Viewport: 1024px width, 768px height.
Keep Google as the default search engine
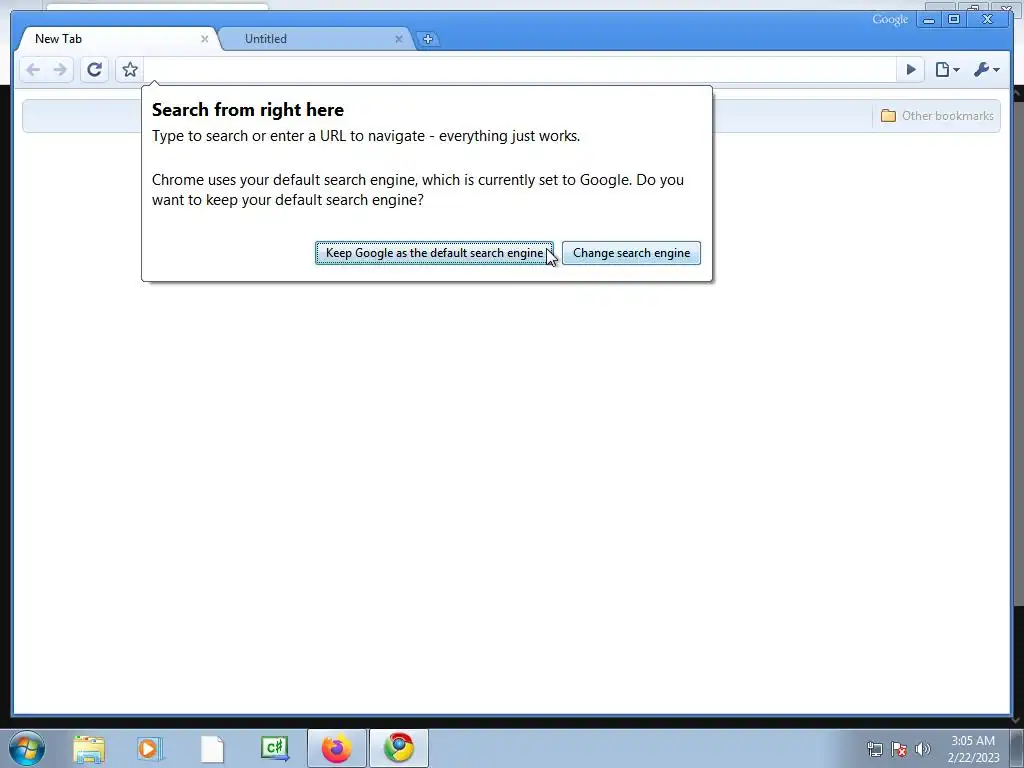click(x=434, y=253)
